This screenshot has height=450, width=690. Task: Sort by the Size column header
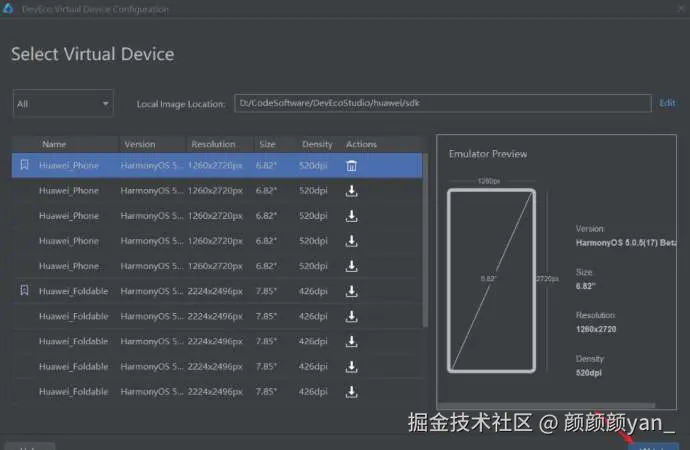click(267, 144)
